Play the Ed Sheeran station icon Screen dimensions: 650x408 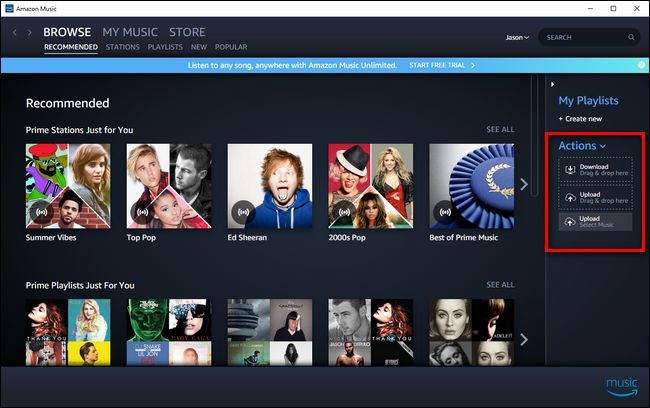point(243,212)
